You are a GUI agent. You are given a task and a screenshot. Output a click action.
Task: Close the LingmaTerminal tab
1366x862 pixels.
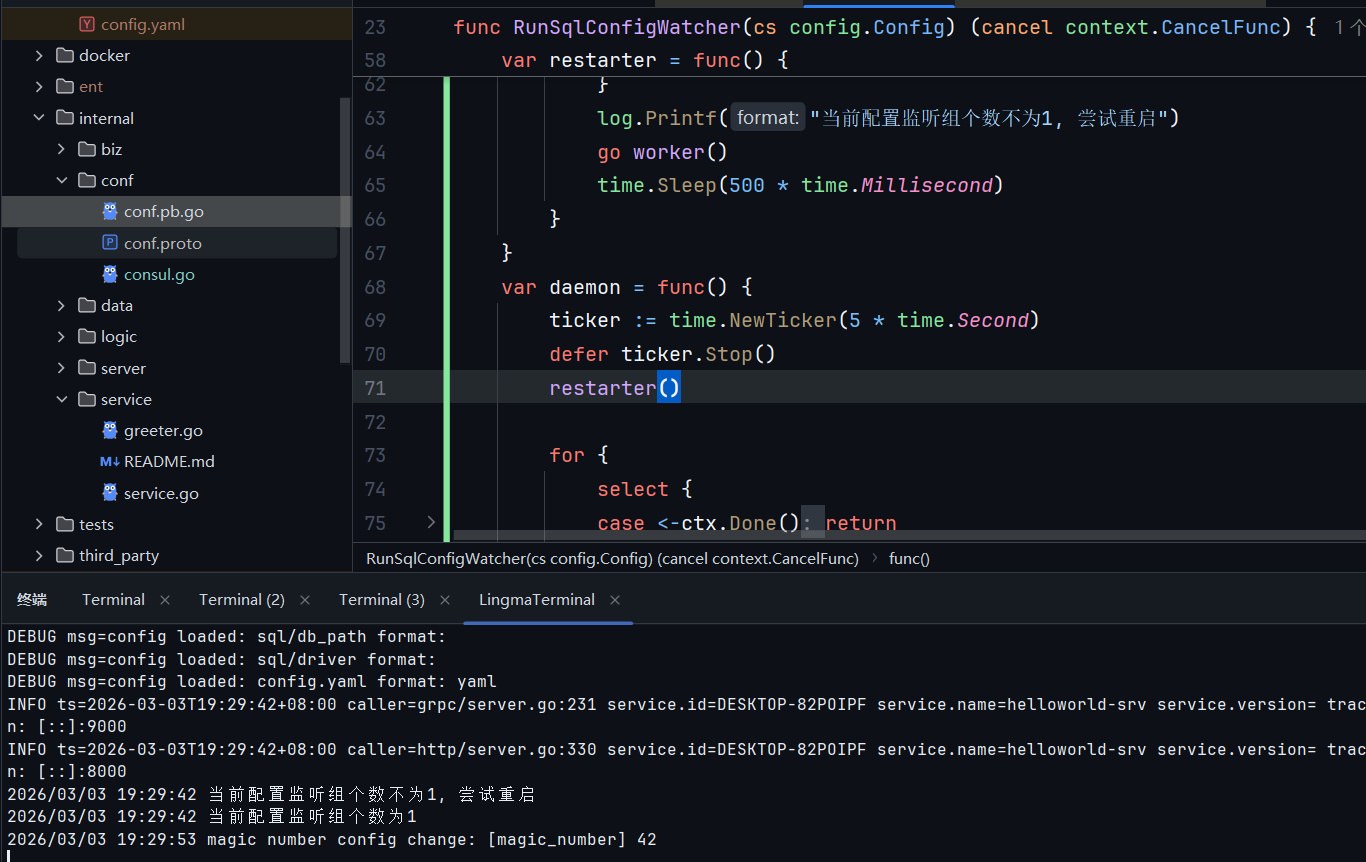pos(615,600)
